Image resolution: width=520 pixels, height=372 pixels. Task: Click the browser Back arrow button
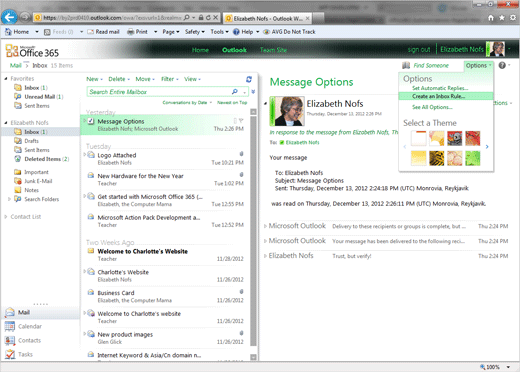coord(9,17)
